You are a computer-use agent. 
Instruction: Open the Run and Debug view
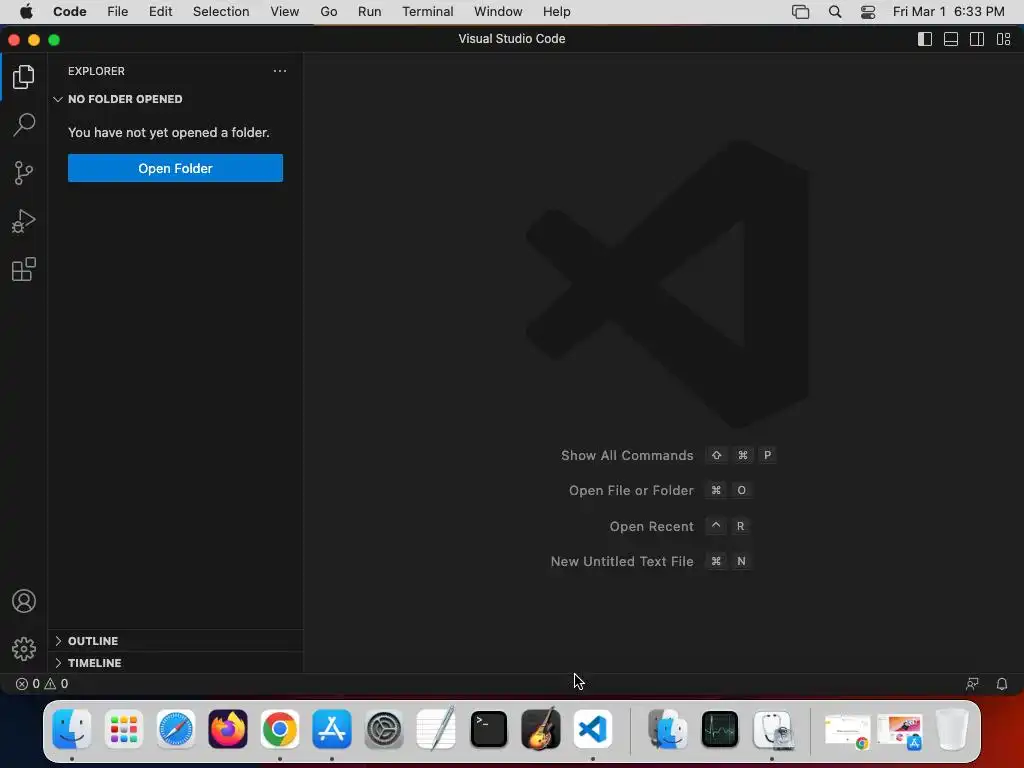tap(24, 221)
